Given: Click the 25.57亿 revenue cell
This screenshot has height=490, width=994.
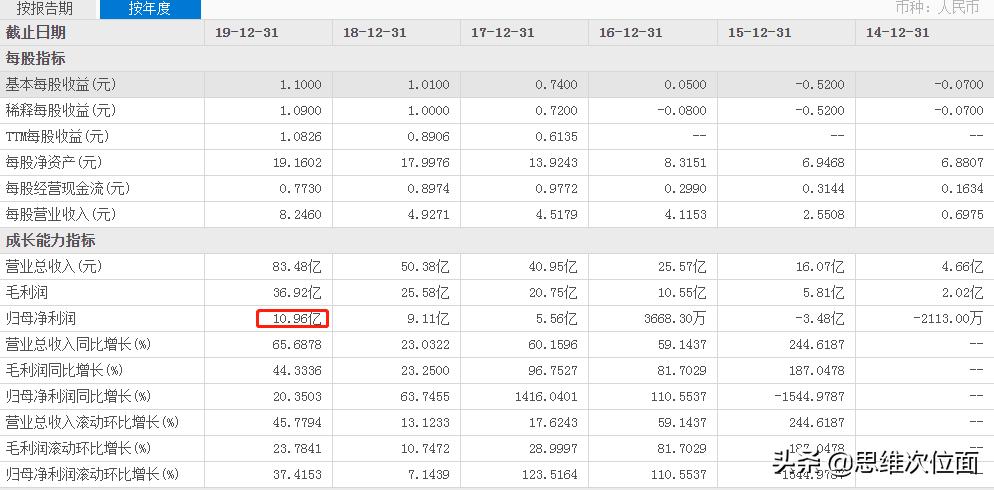Looking at the screenshot, I should (x=680, y=266).
